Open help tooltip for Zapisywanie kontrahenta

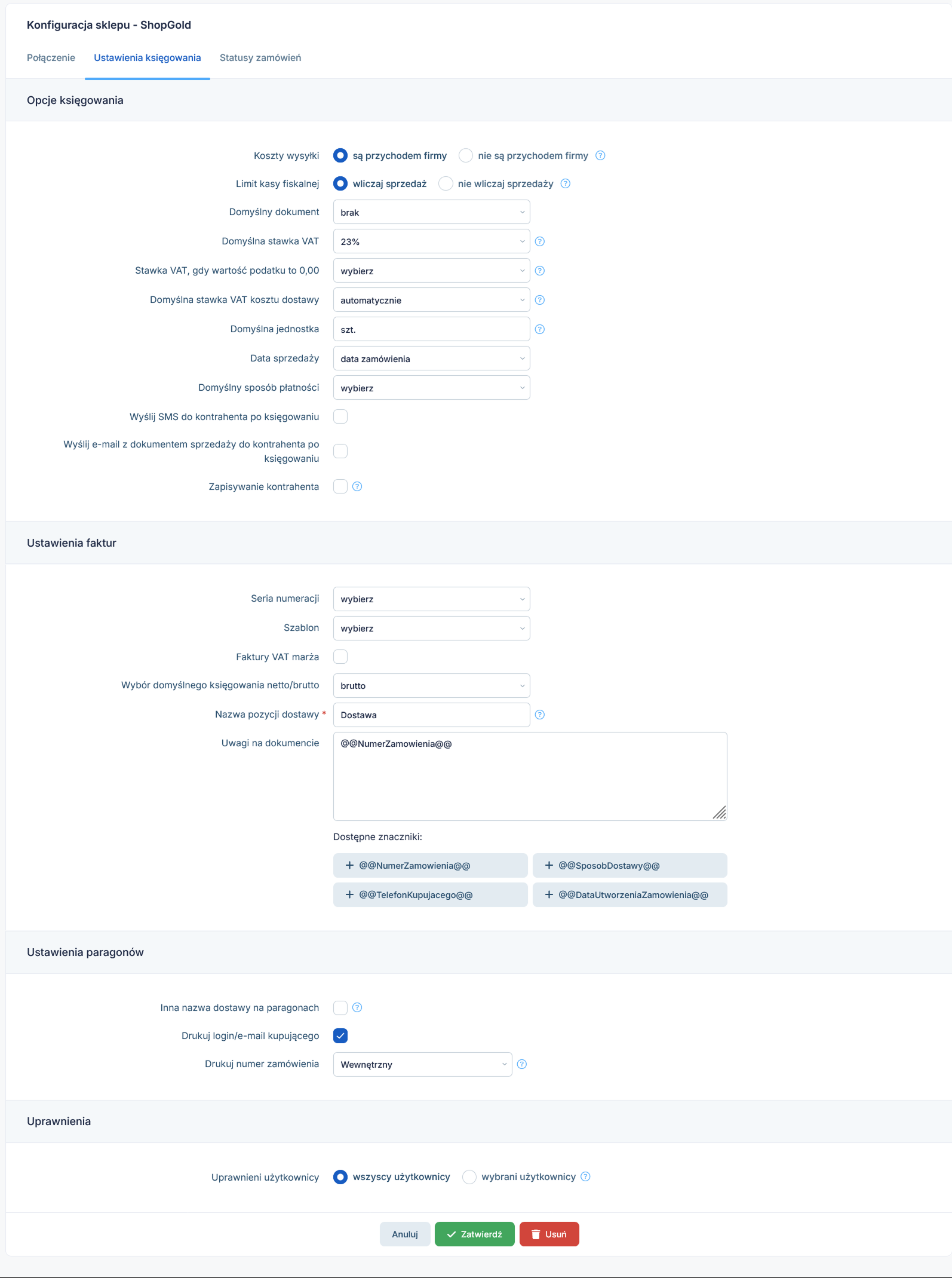pos(357,486)
